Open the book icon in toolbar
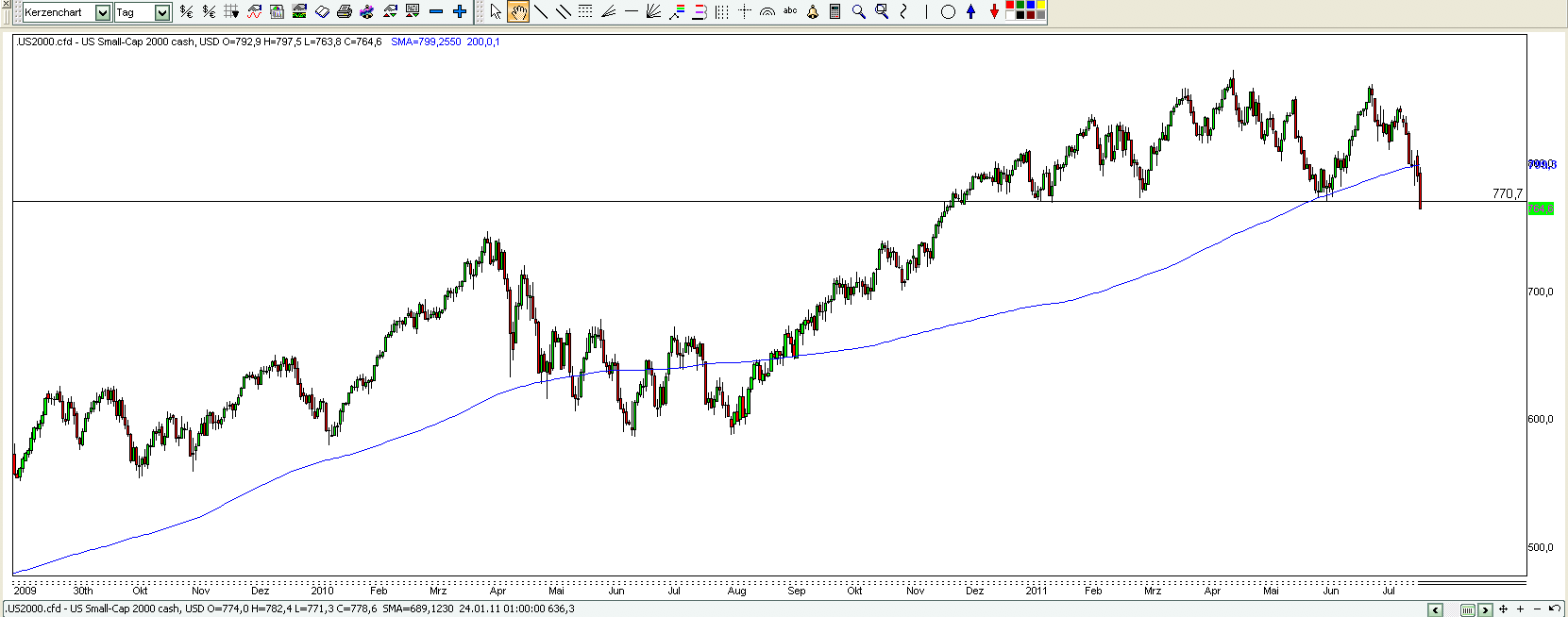 322,12
